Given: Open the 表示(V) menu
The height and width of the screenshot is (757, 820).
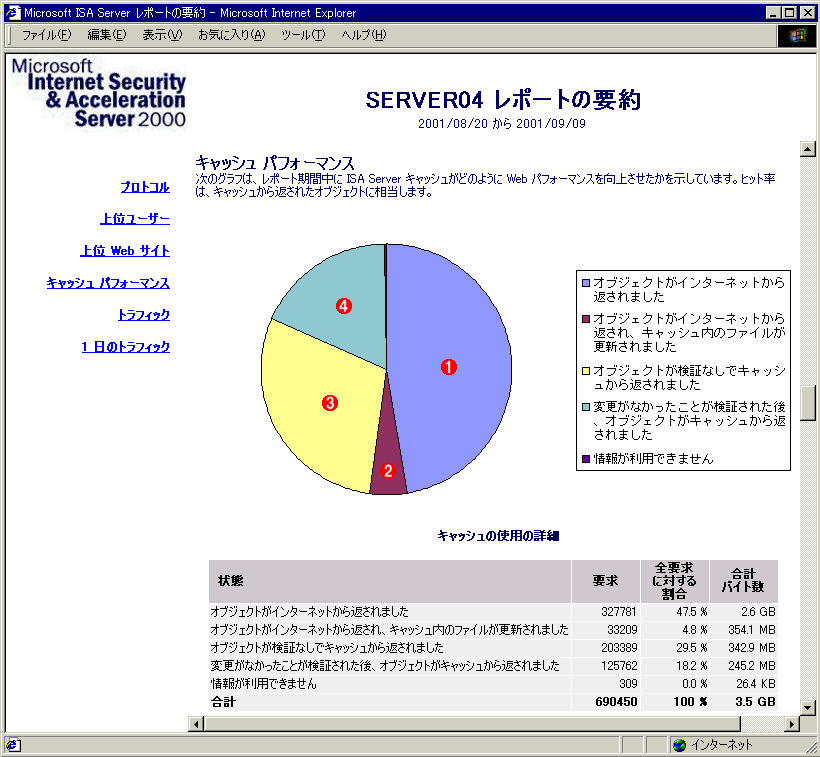Looking at the screenshot, I should pyautogui.click(x=162, y=35).
